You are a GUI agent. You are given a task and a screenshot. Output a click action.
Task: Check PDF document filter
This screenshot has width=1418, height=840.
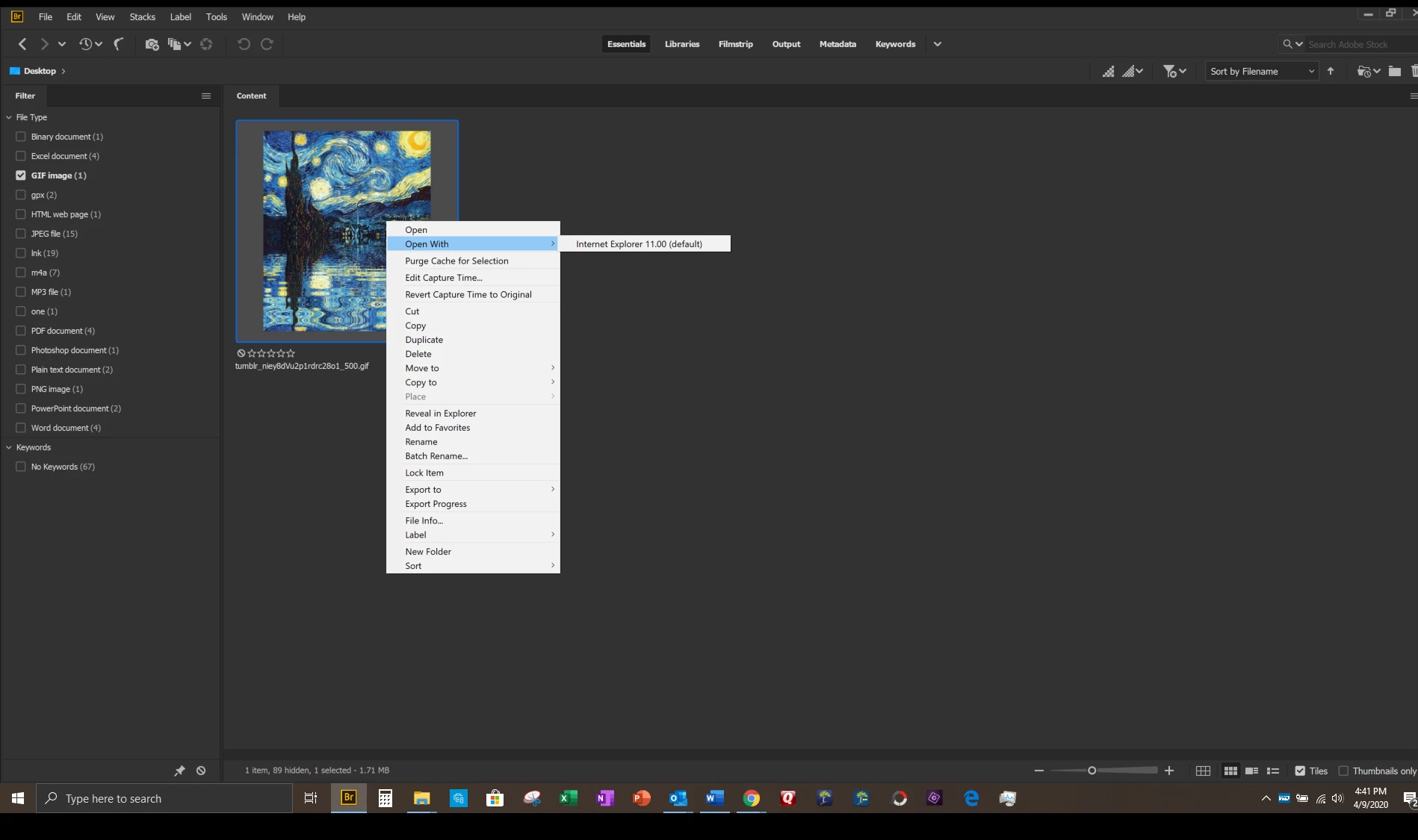coord(21,331)
